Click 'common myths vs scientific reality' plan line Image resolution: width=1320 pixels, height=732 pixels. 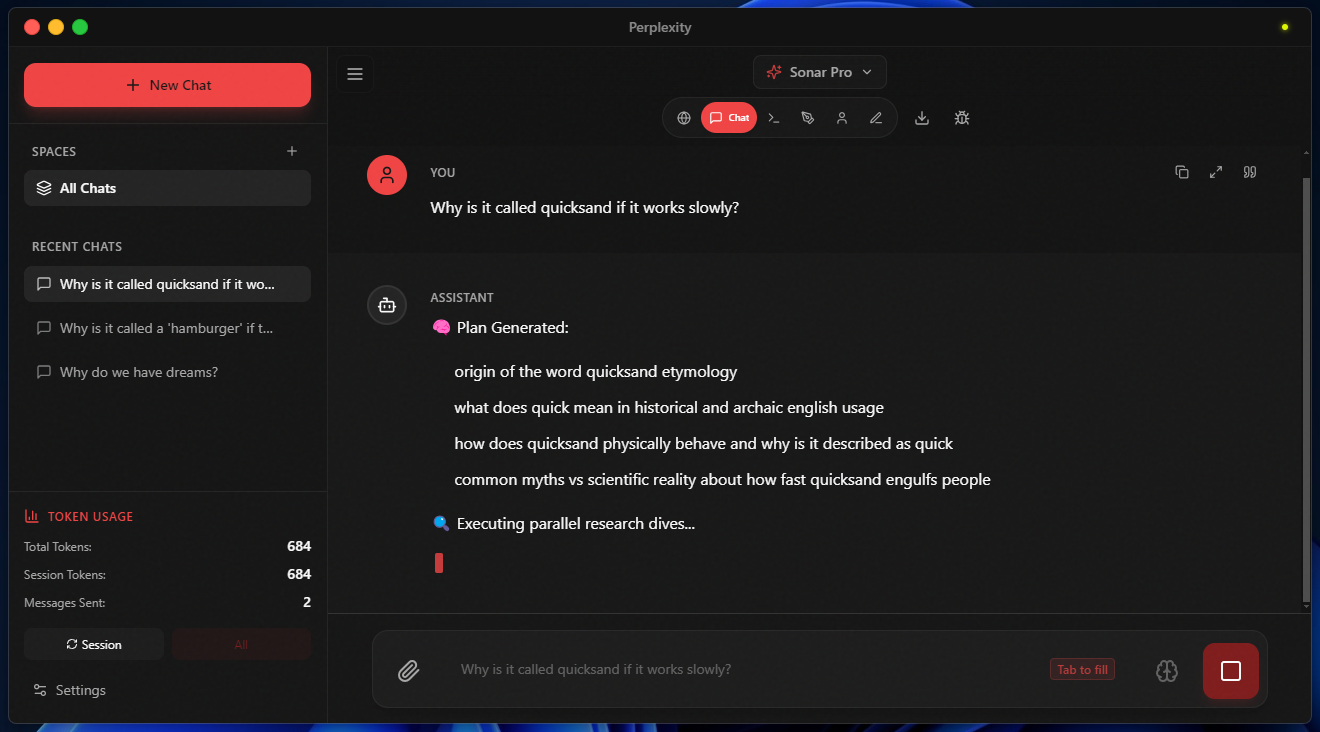722,480
